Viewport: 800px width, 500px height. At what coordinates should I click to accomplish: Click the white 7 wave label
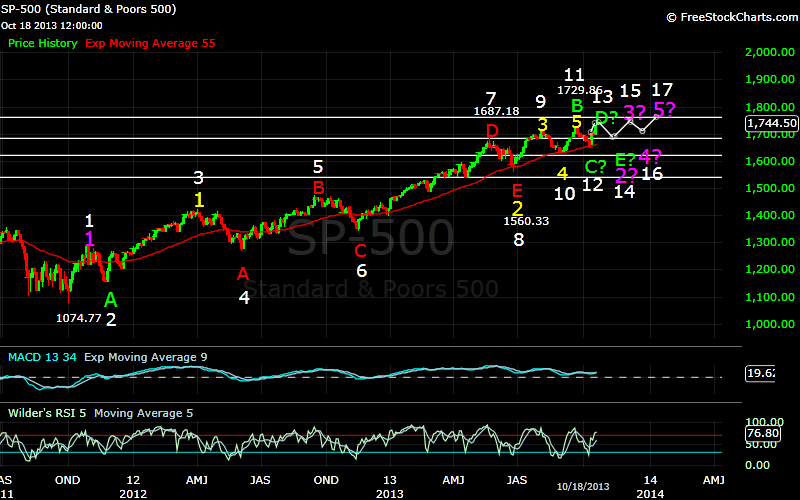click(x=491, y=98)
